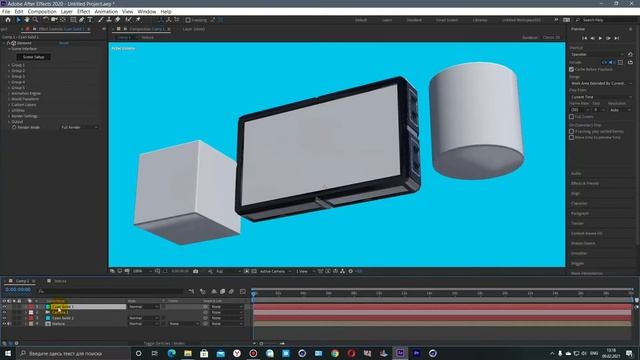Open the Preview Shortcut Spacebar dropdown
Image resolution: width=640 pixels, height=360 pixels.
(597, 54)
